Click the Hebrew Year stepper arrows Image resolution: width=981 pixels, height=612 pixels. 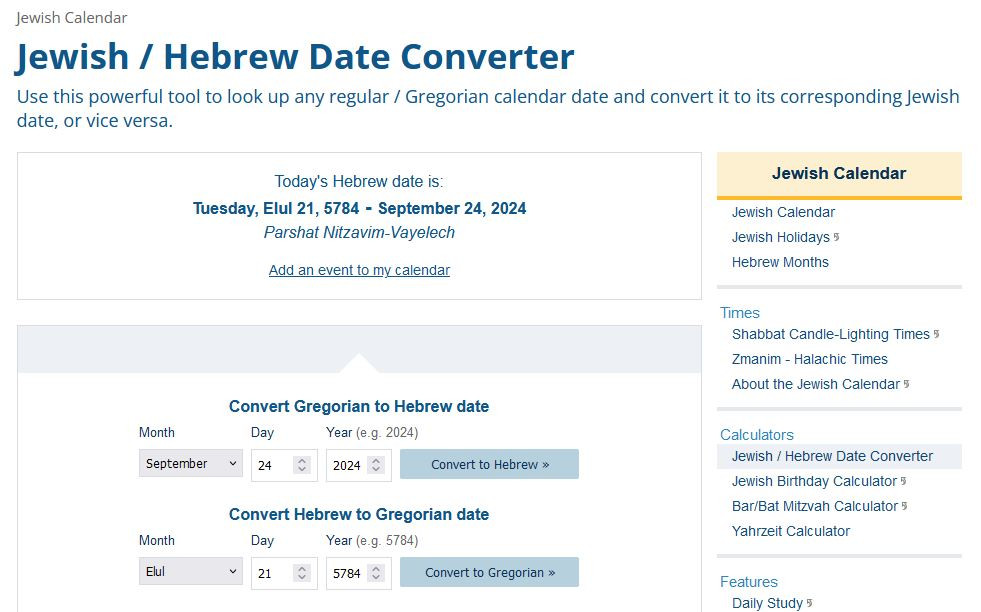click(x=375, y=573)
